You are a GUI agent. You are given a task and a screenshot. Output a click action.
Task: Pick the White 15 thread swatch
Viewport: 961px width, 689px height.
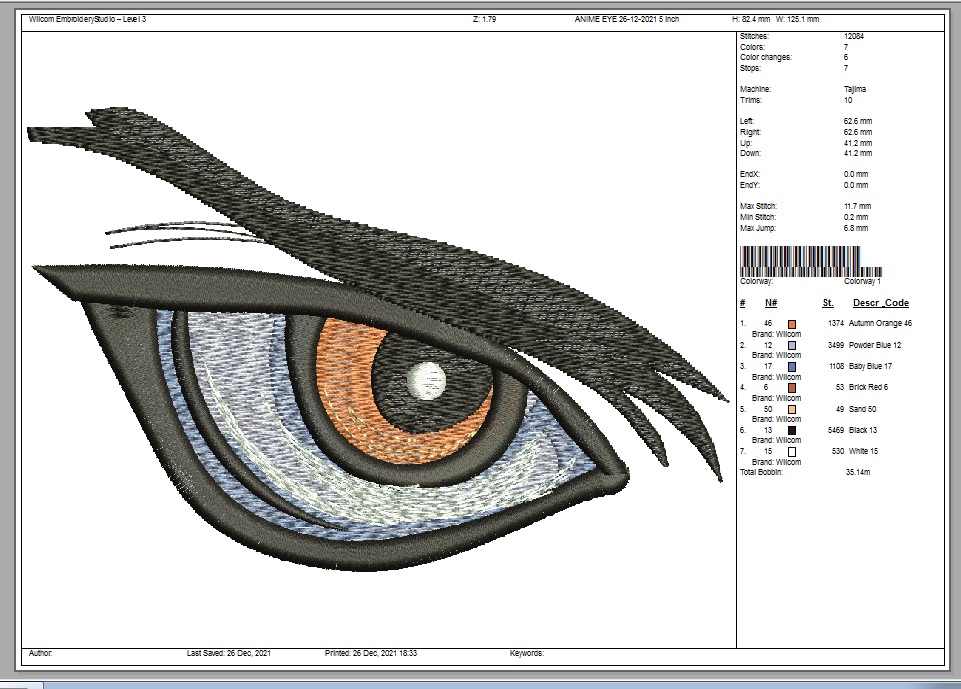(x=792, y=452)
